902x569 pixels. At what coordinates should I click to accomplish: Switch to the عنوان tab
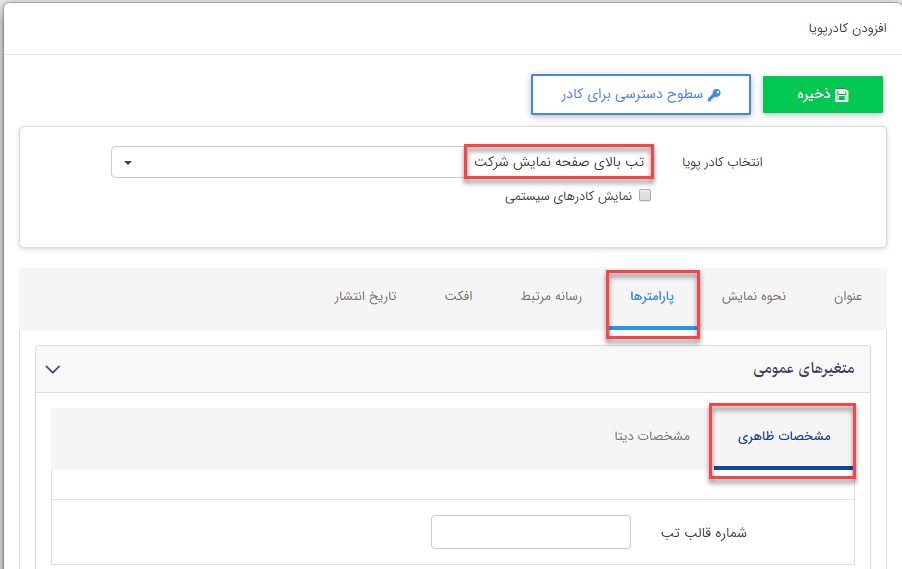click(x=847, y=297)
